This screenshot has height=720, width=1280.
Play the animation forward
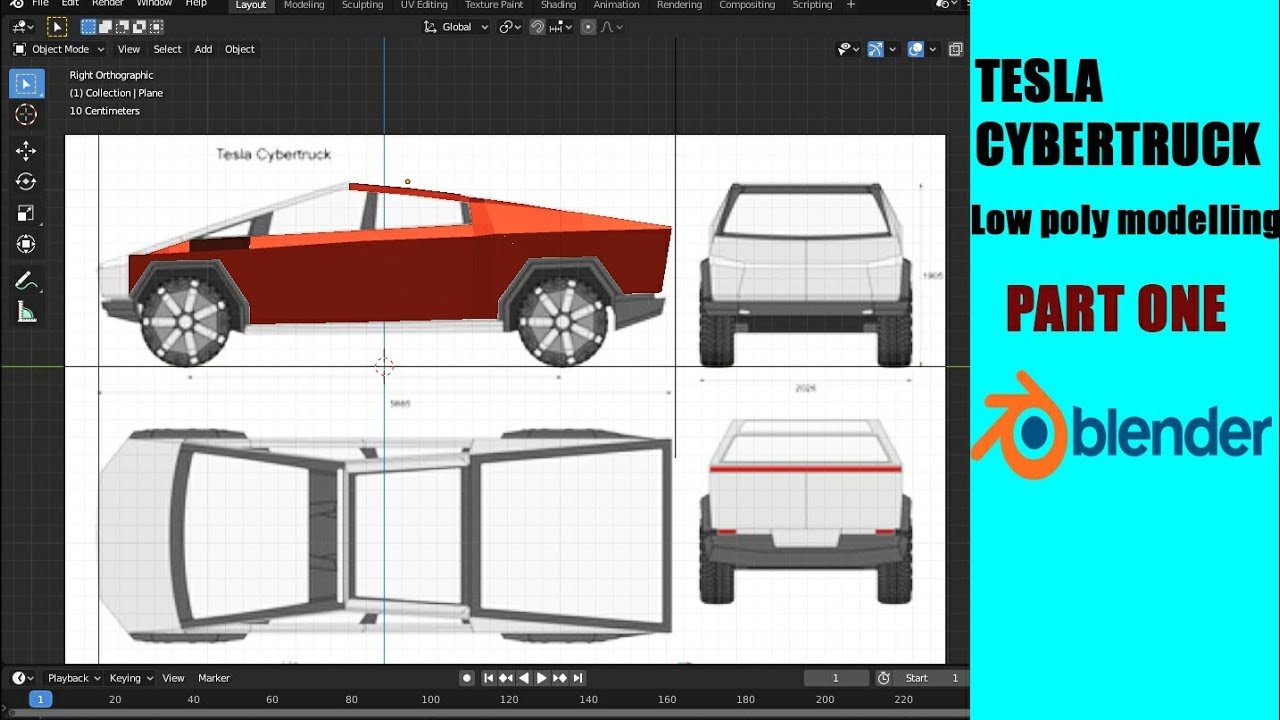(542, 678)
